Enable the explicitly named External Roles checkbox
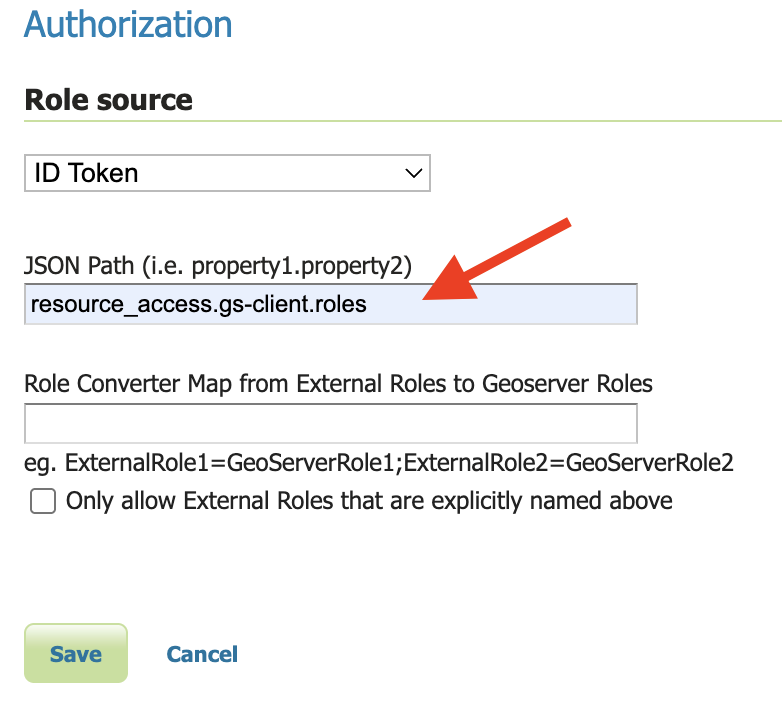This screenshot has width=782, height=728. tap(43, 501)
